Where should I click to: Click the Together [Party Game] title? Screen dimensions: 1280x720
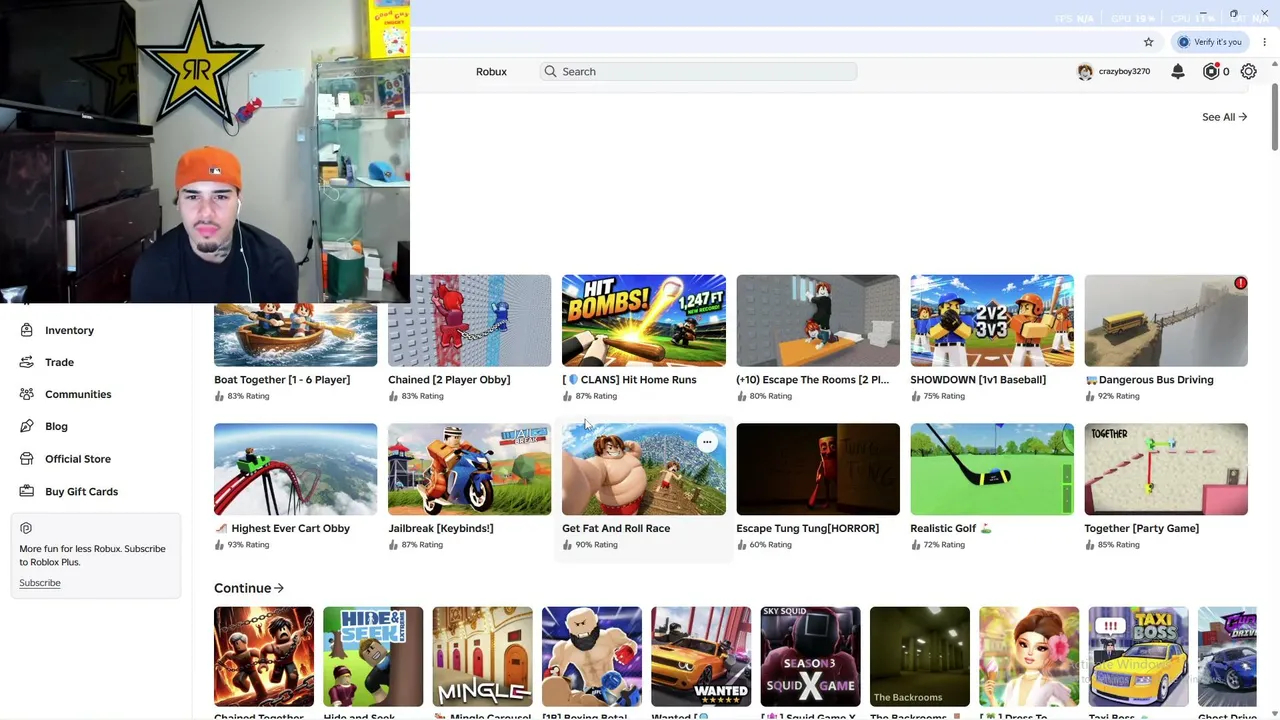click(1141, 528)
